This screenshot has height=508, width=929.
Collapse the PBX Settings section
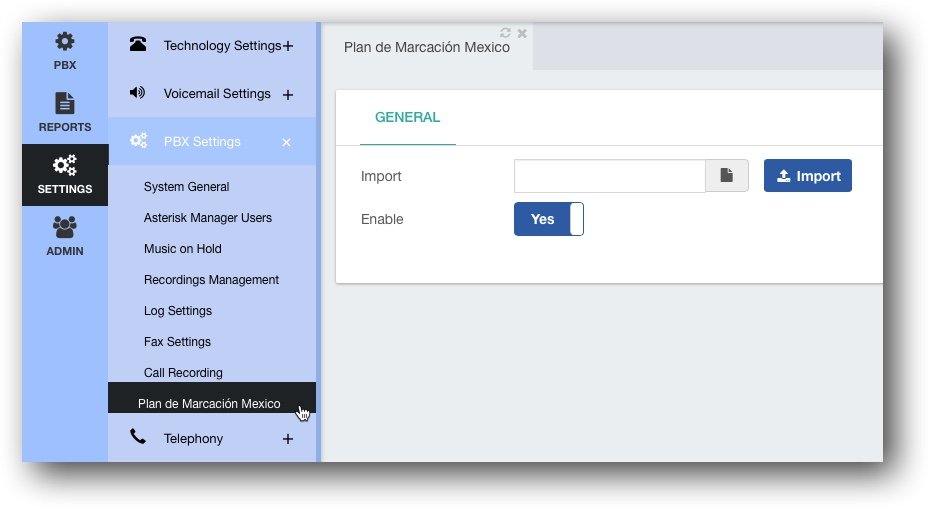(x=287, y=142)
